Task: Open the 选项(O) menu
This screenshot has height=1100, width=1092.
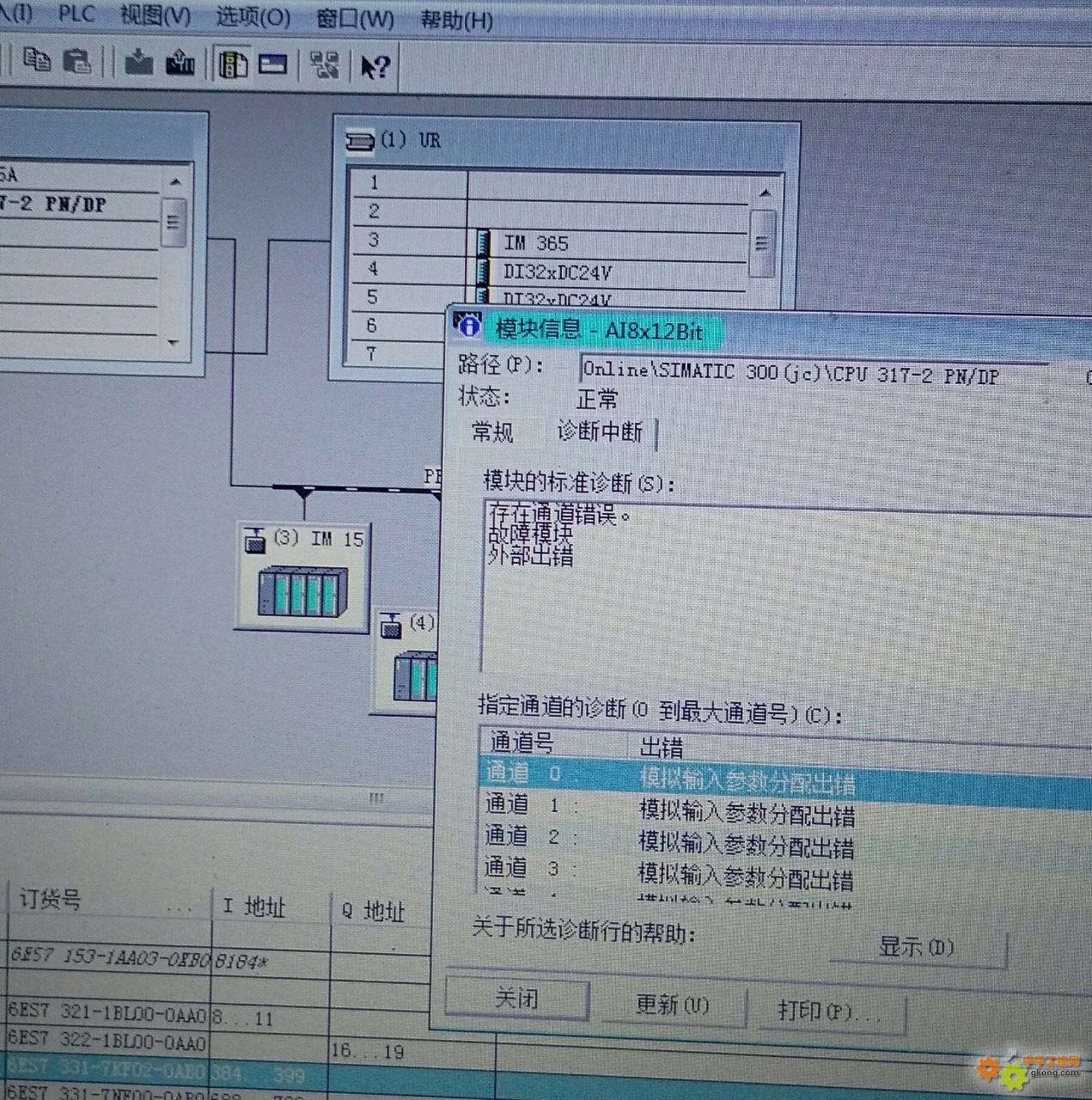Action: pos(253,17)
